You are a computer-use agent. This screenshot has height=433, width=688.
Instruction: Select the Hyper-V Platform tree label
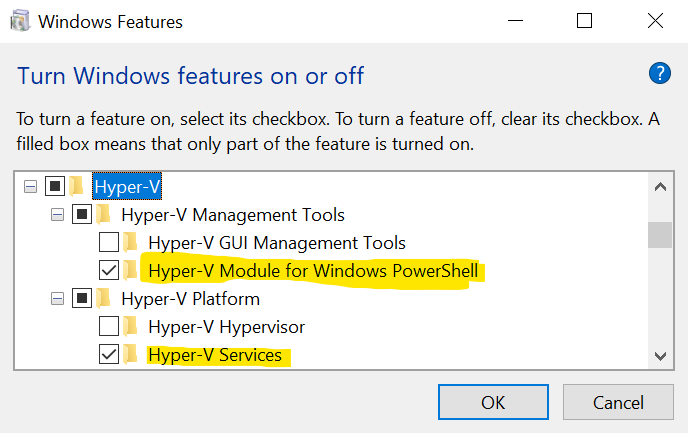tap(190, 299)
